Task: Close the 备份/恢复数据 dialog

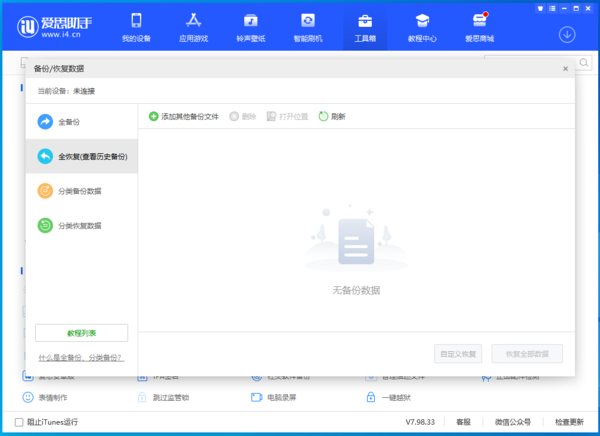Action: coord(565,68)
